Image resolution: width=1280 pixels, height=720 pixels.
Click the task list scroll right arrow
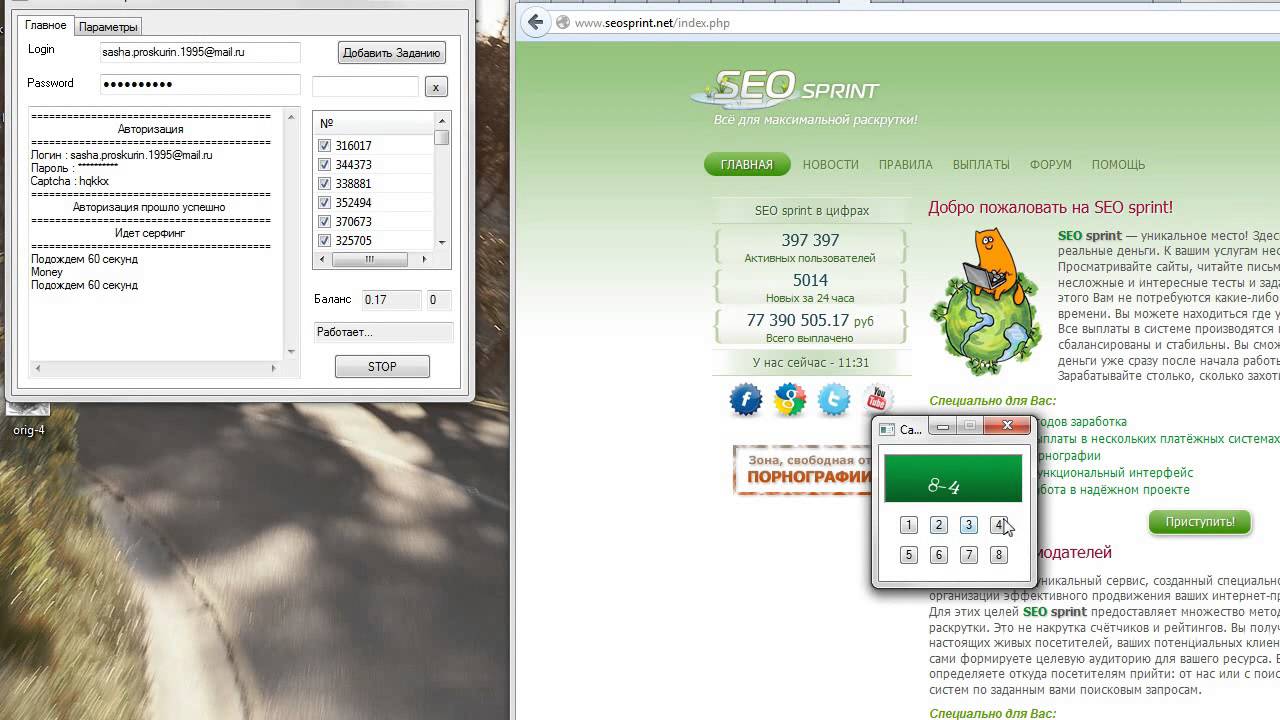tap(424, 259)
